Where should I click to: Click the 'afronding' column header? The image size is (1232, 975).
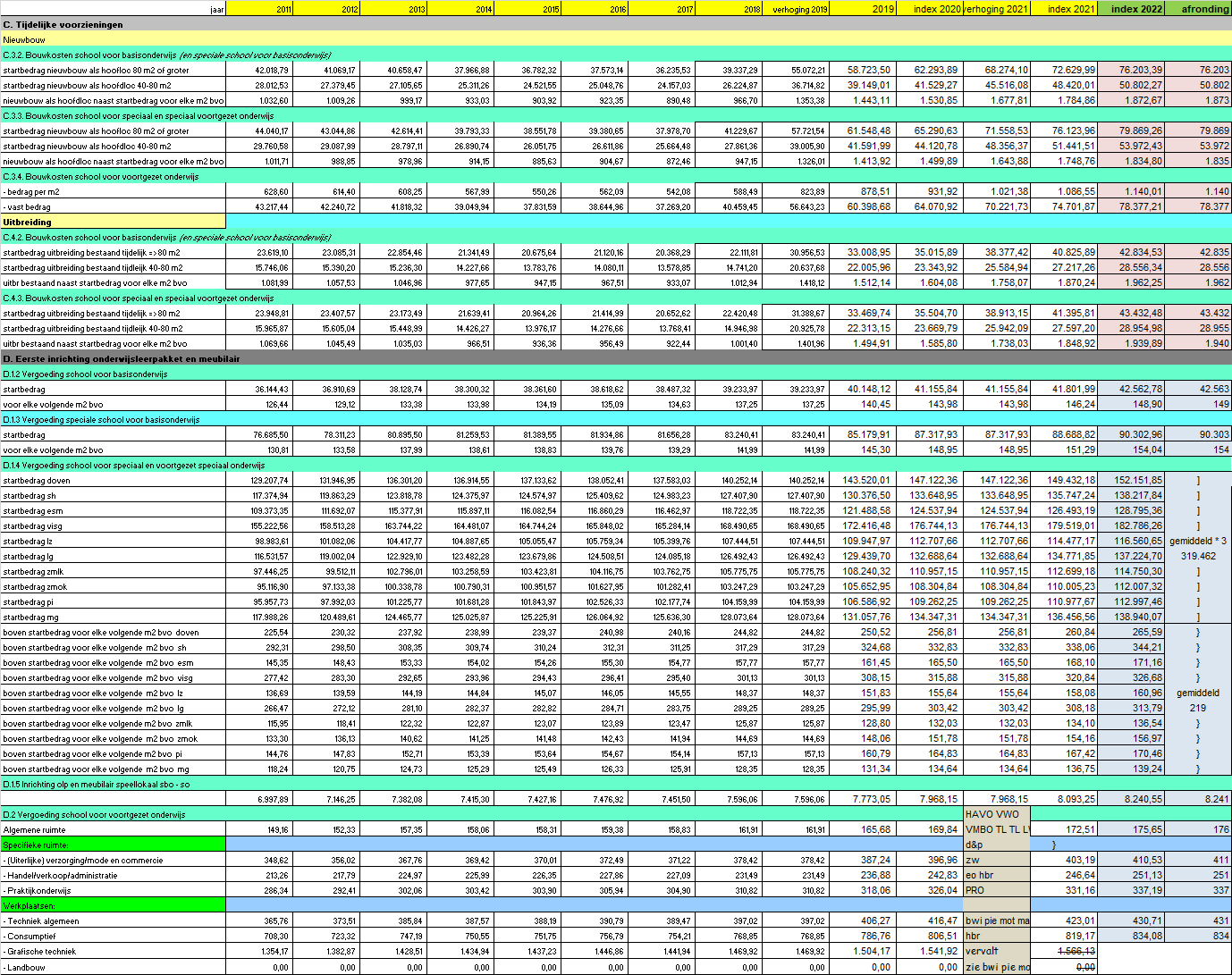(x=1198, y=8)
